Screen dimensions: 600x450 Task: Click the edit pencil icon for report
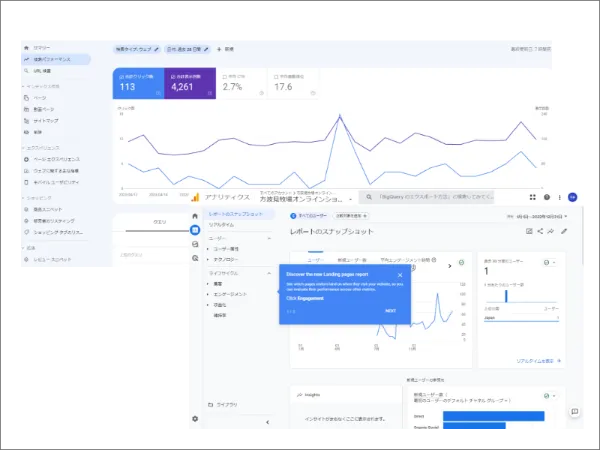[564, 231]
